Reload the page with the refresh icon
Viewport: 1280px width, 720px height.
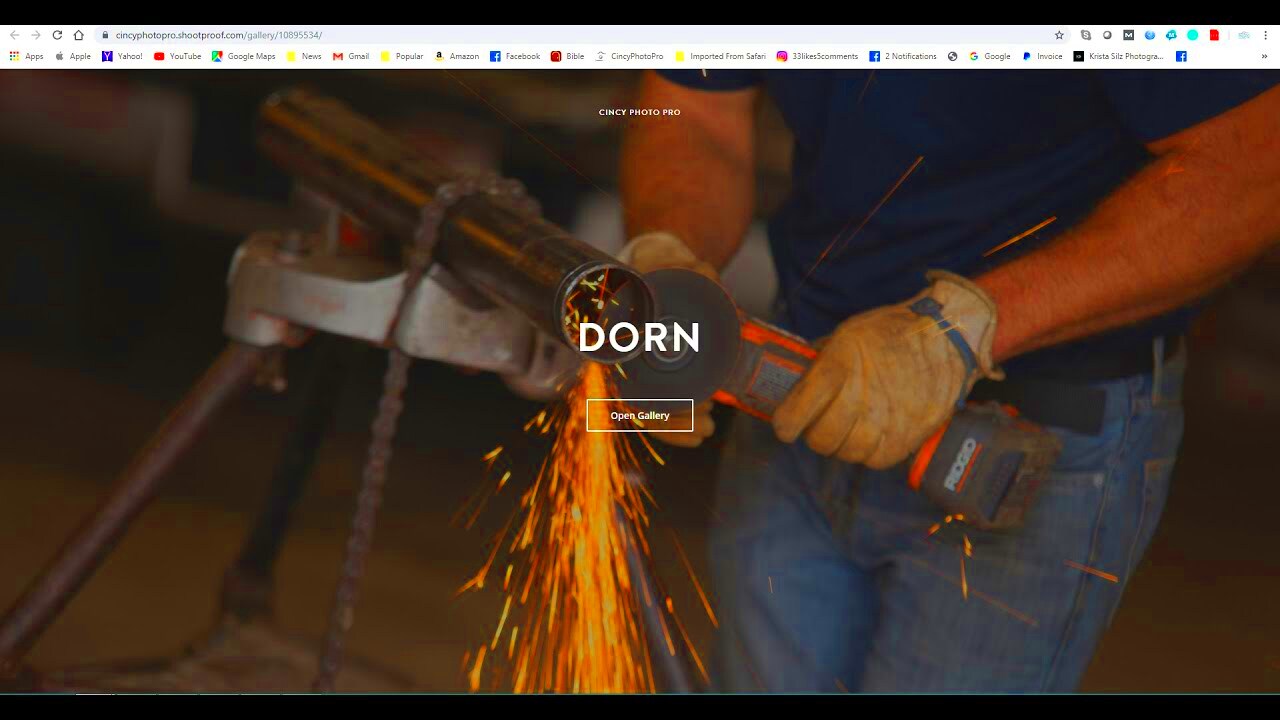[57, 35]
